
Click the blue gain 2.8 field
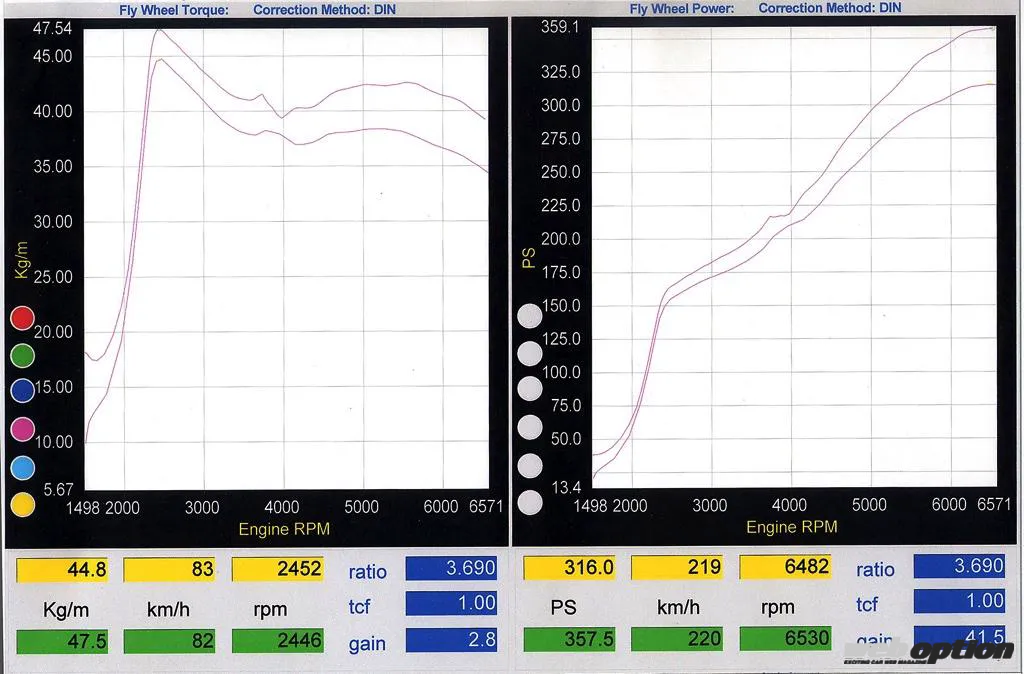pyautogui.click(x=451, y=640)
